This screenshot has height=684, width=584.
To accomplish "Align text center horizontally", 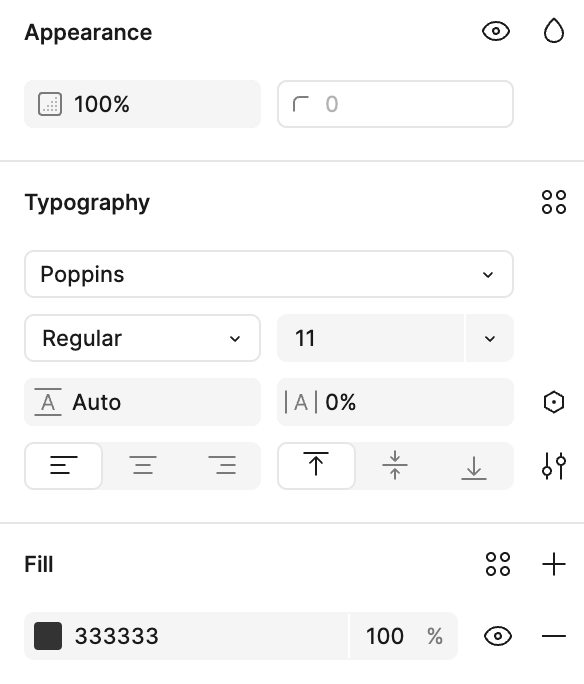I will [x=143, y=465].
